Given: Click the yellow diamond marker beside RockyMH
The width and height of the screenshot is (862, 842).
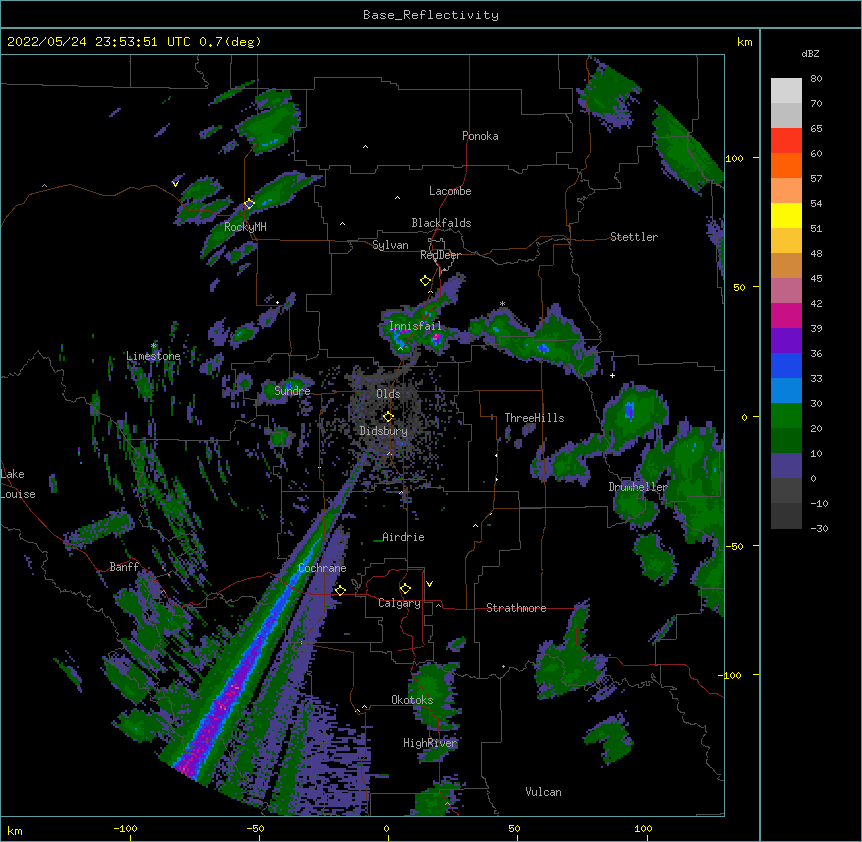Looking at the screenshot, I should (249, 204).
